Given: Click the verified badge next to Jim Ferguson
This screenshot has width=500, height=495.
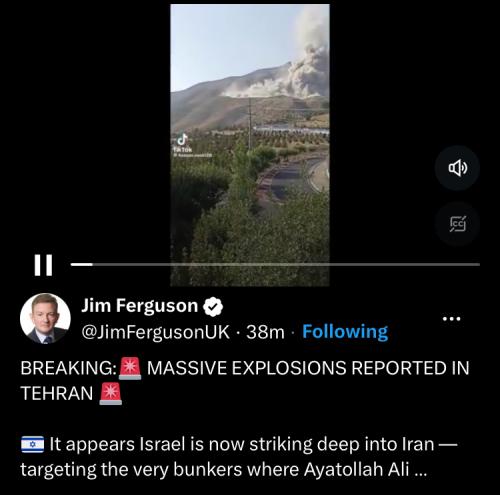Looking at the screenshot, I should pos(213,306).
